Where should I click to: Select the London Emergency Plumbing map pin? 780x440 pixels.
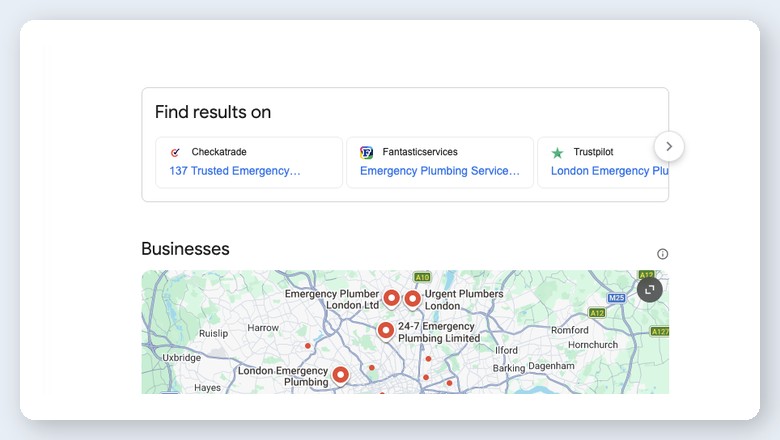point(340,376)
